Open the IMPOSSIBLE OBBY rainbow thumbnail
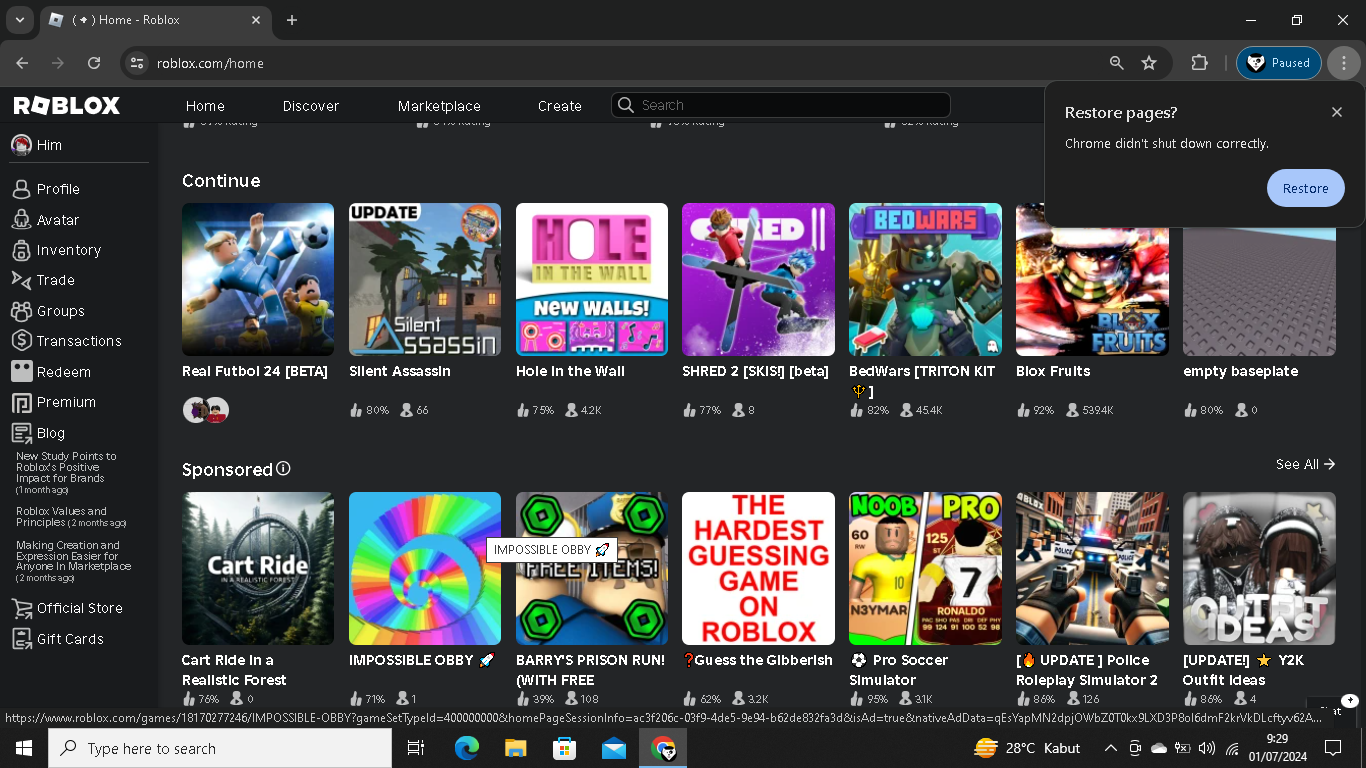 point(425,568)
